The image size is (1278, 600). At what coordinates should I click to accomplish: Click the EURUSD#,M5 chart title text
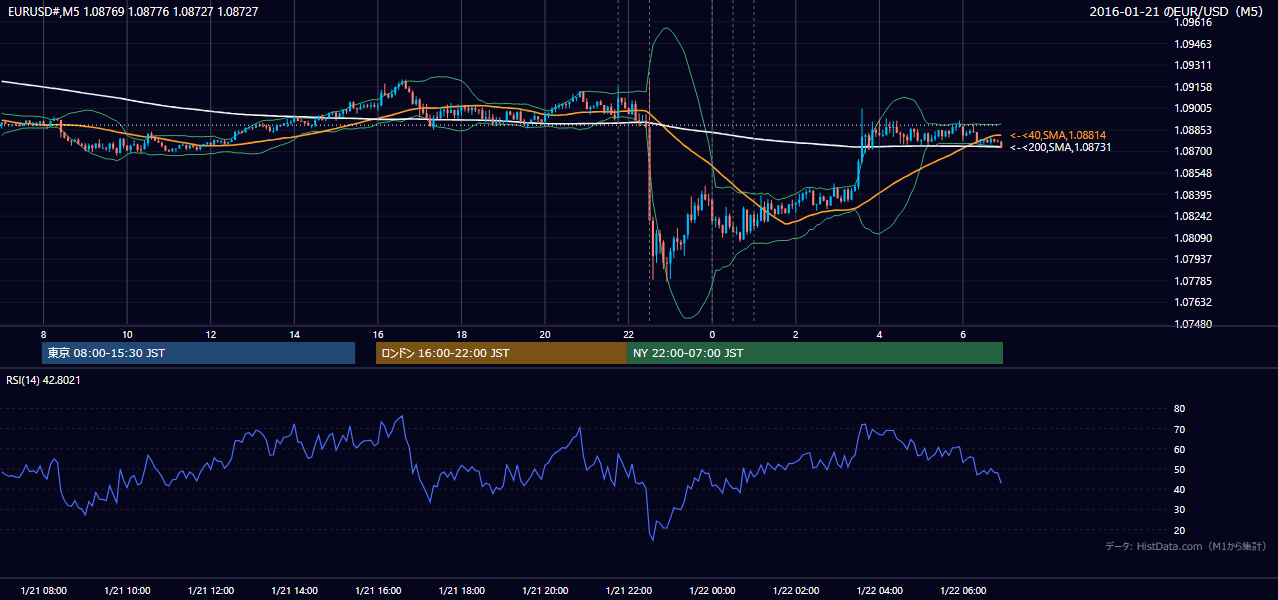pyautogui.click(x=131, y=11)
